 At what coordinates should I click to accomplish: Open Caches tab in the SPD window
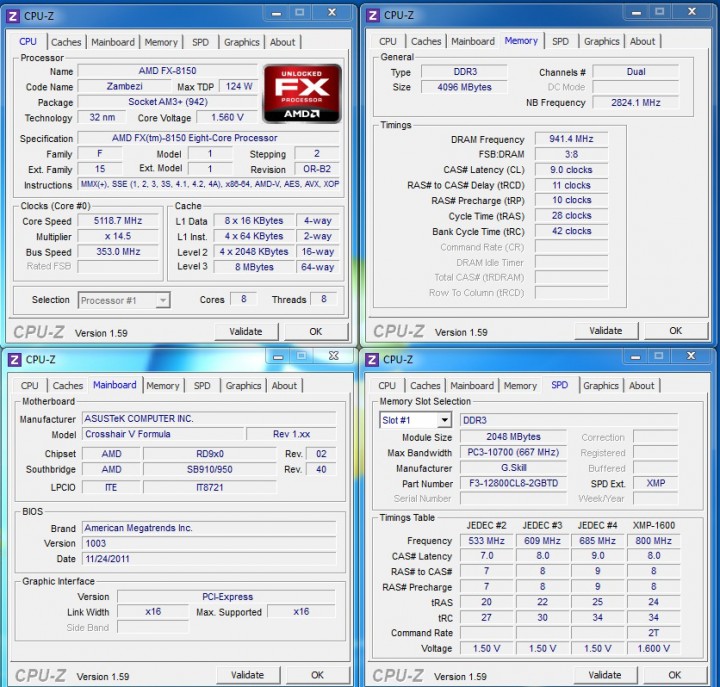(x=425, y=386)
